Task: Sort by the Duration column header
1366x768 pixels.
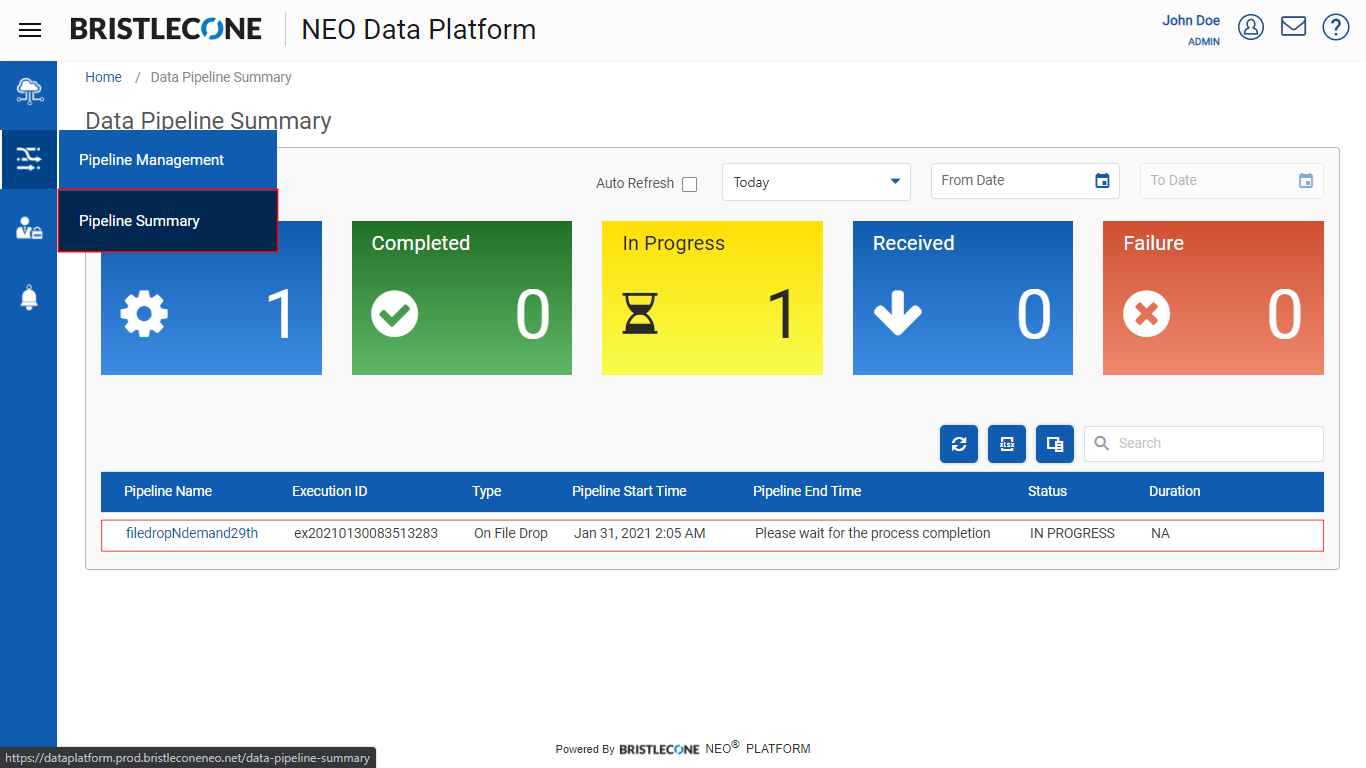Action: click(x=1175, y=491)
